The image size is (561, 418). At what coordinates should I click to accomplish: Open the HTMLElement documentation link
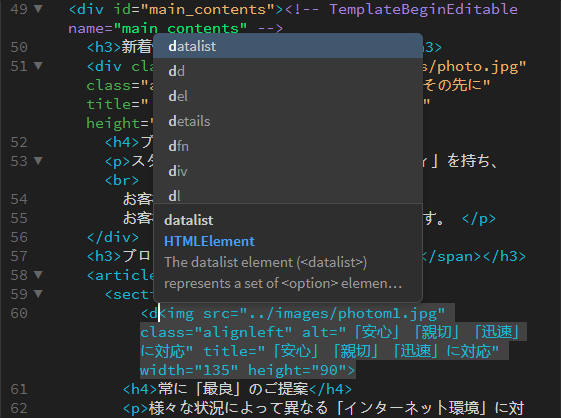(209, 242)
